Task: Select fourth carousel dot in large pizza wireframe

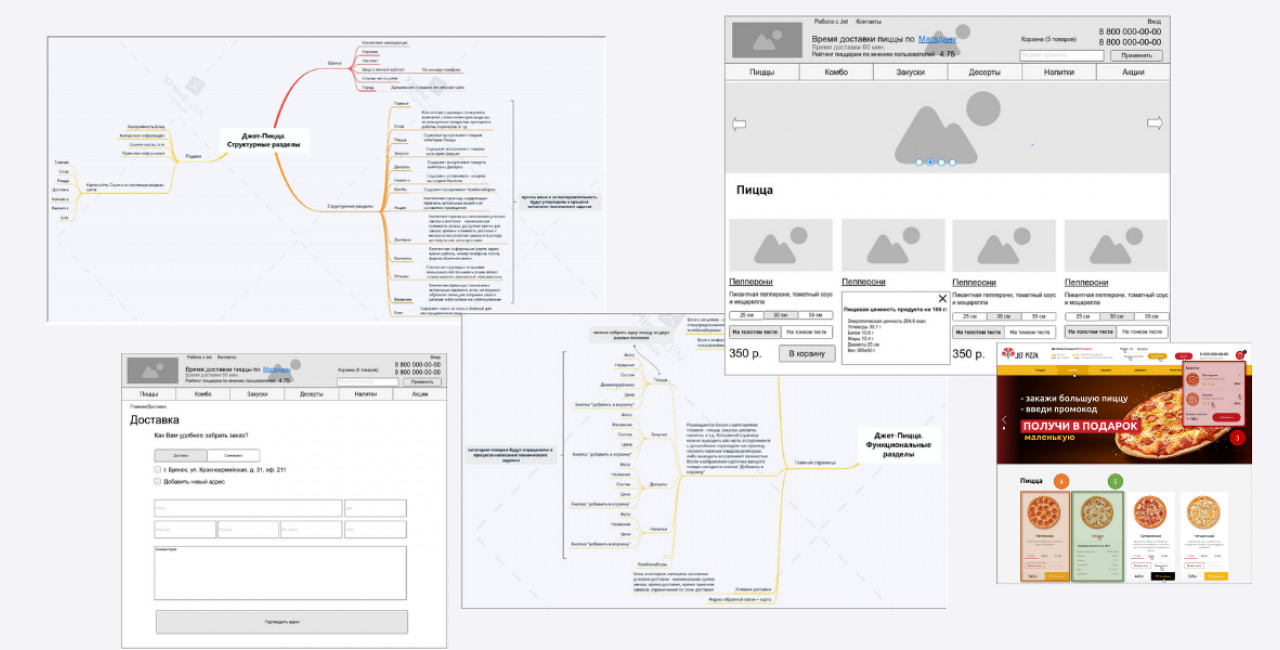Action: point(952,161)
